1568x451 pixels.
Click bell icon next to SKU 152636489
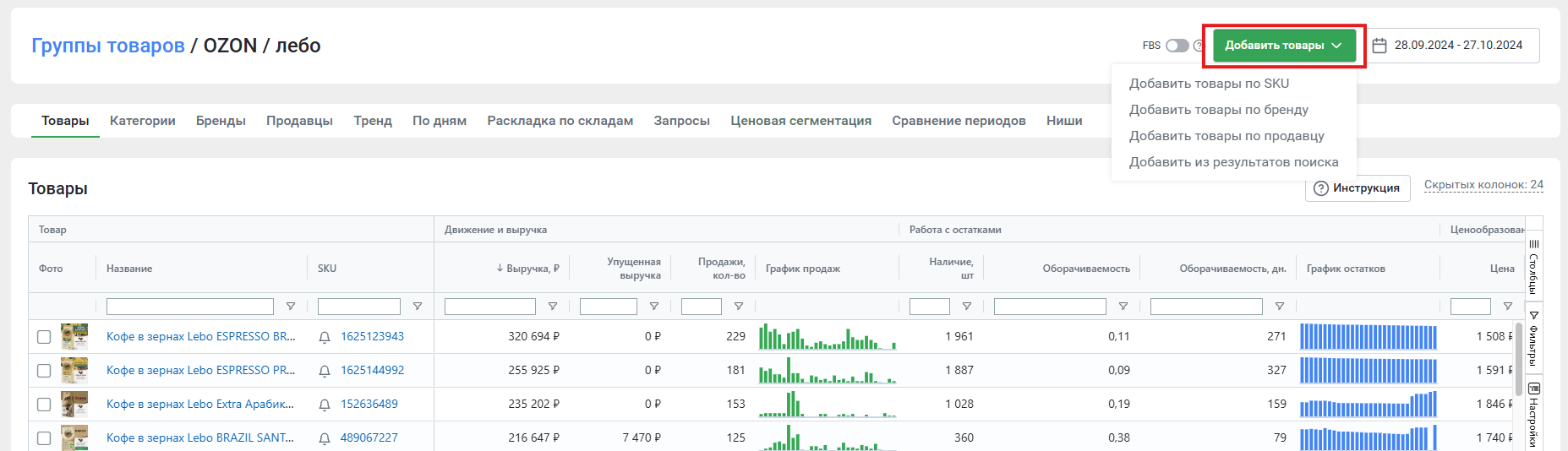pyautogui.click(x=325, y=405)
